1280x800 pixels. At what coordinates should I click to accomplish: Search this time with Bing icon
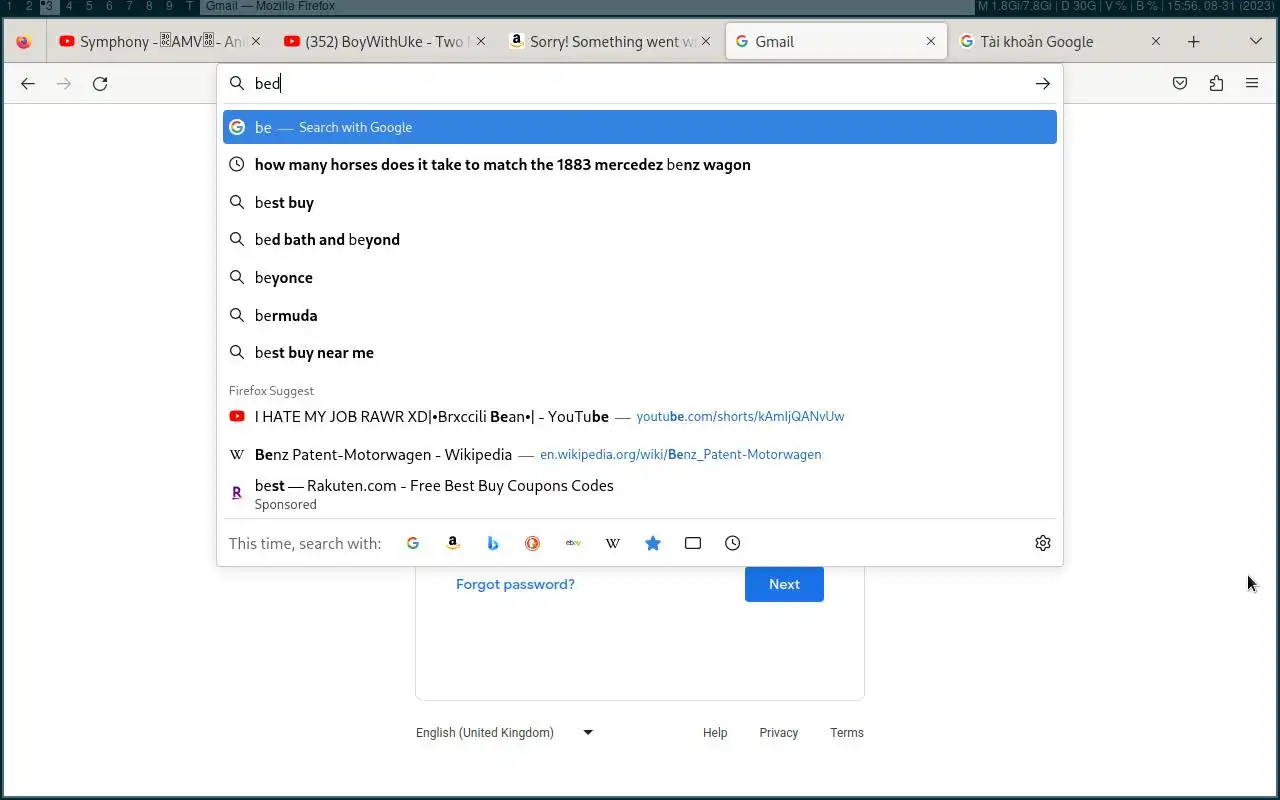point(493,543)
